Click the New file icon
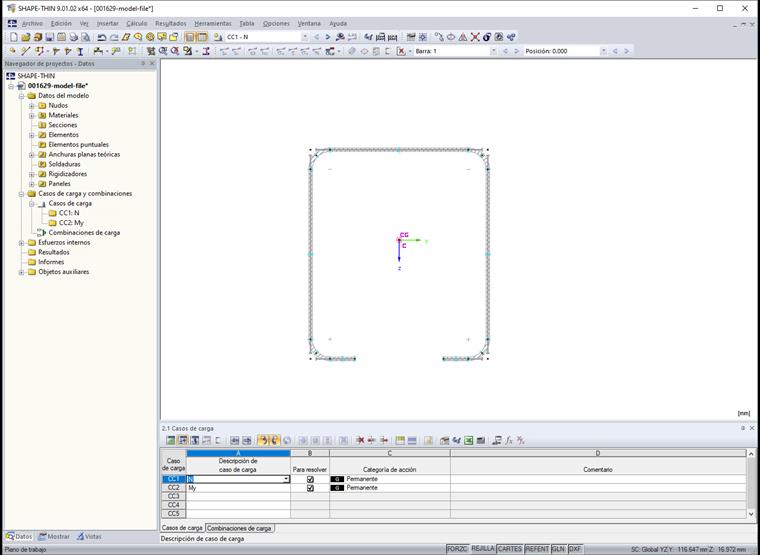Viewport: 760px width, 555px height. (x=14, y=37)
